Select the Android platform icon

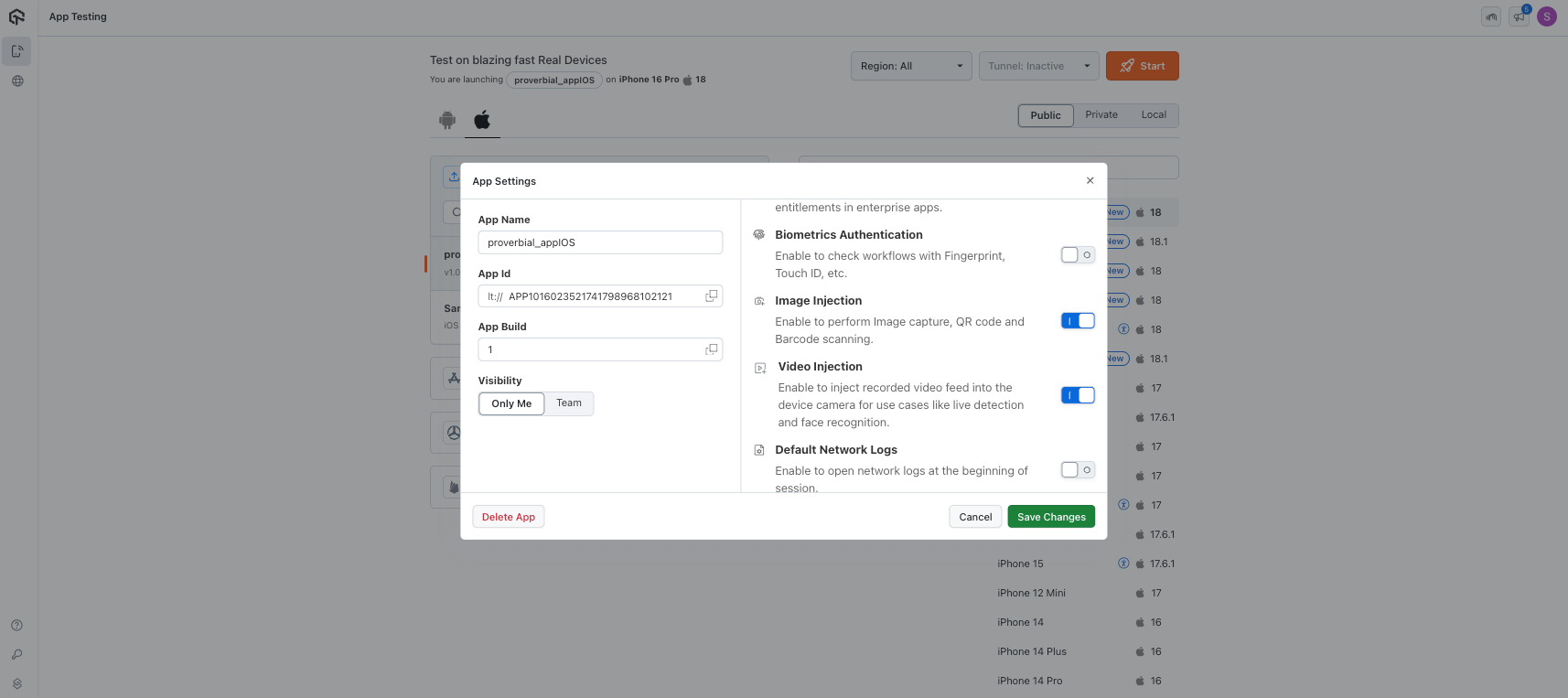(447, 120)
